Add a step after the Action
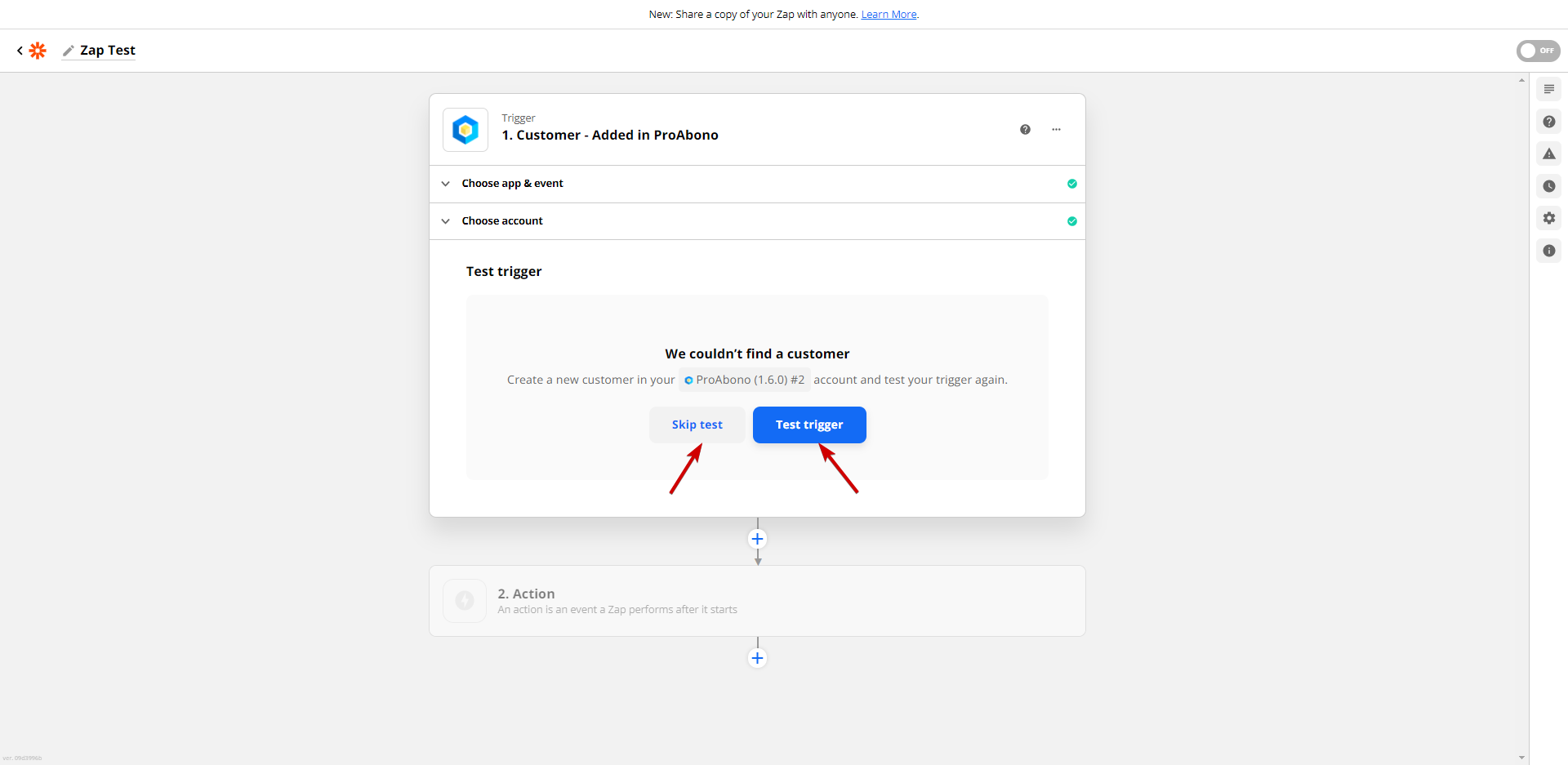 tap(757, 658)
